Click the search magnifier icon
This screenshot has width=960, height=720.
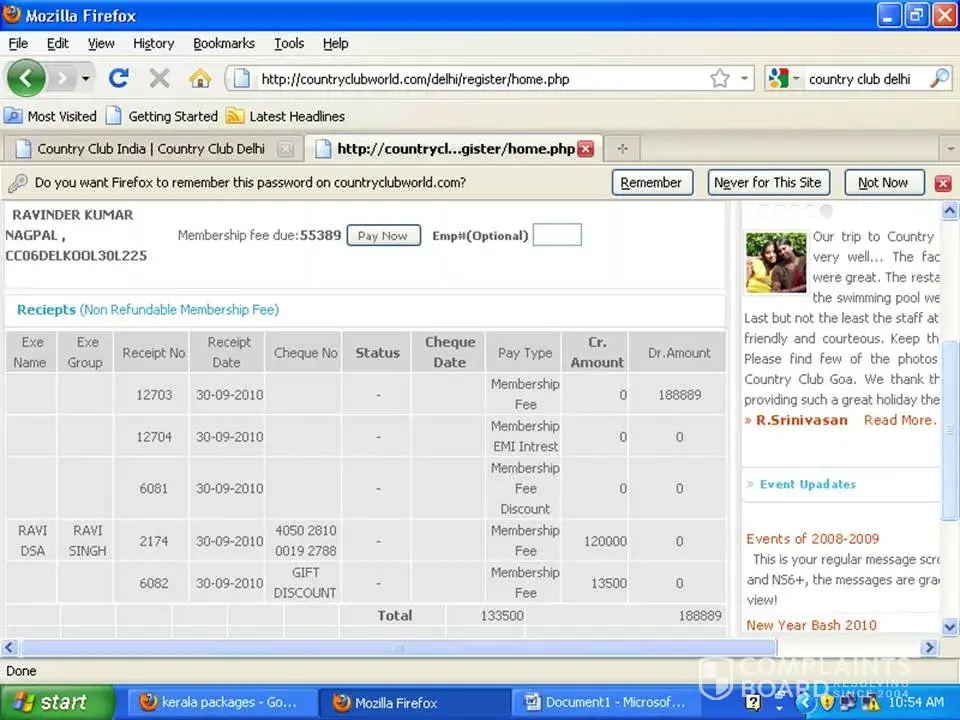click(939, 78)
